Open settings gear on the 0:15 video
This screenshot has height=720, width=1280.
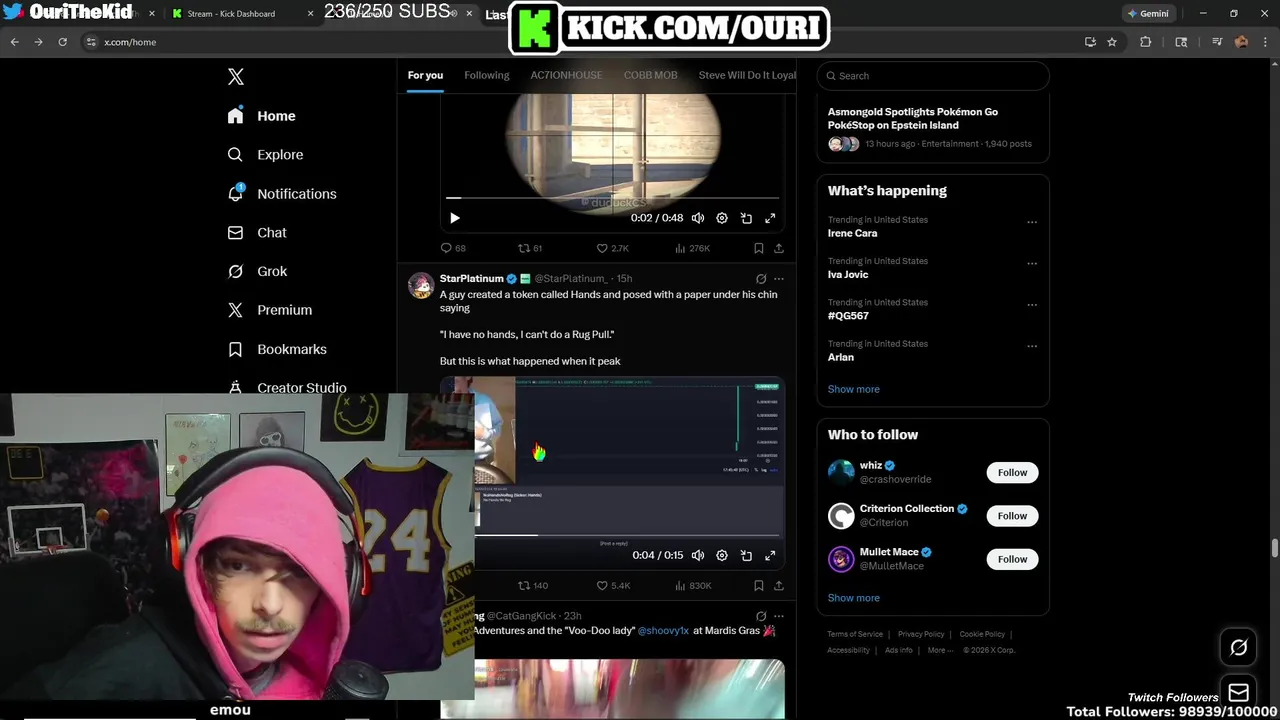(722, 555)
